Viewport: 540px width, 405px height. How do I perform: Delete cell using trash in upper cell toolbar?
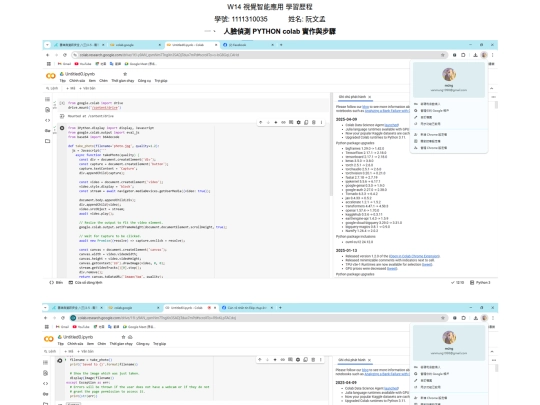(x=314, y=122)
